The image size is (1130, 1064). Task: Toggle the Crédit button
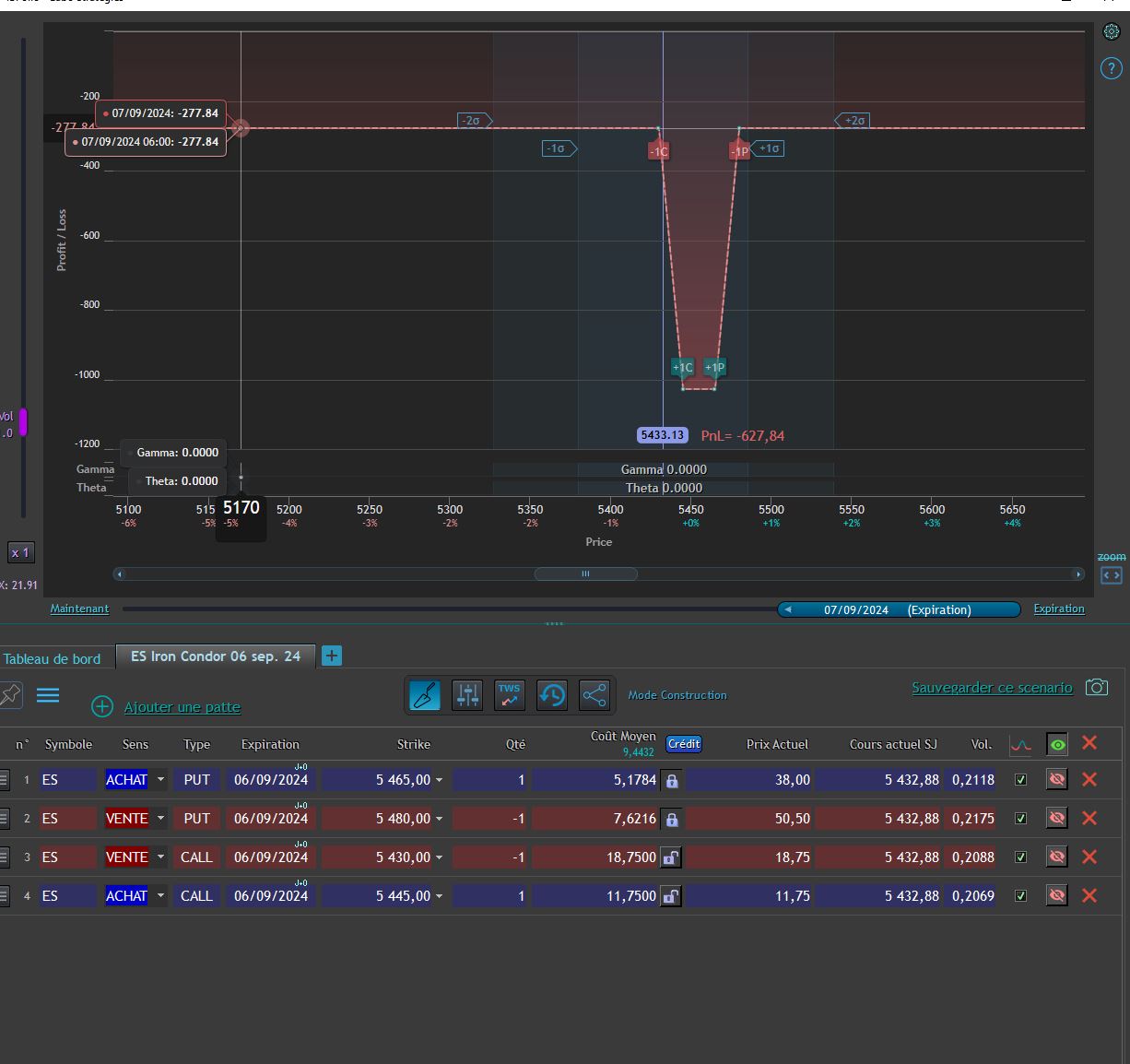[x=684, y=744]
